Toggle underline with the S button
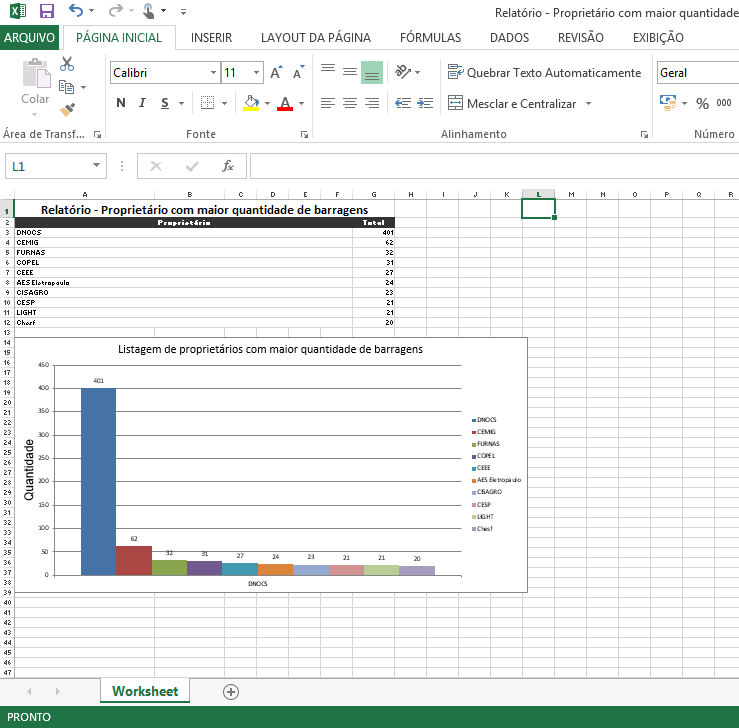 (x=164, y=103)
